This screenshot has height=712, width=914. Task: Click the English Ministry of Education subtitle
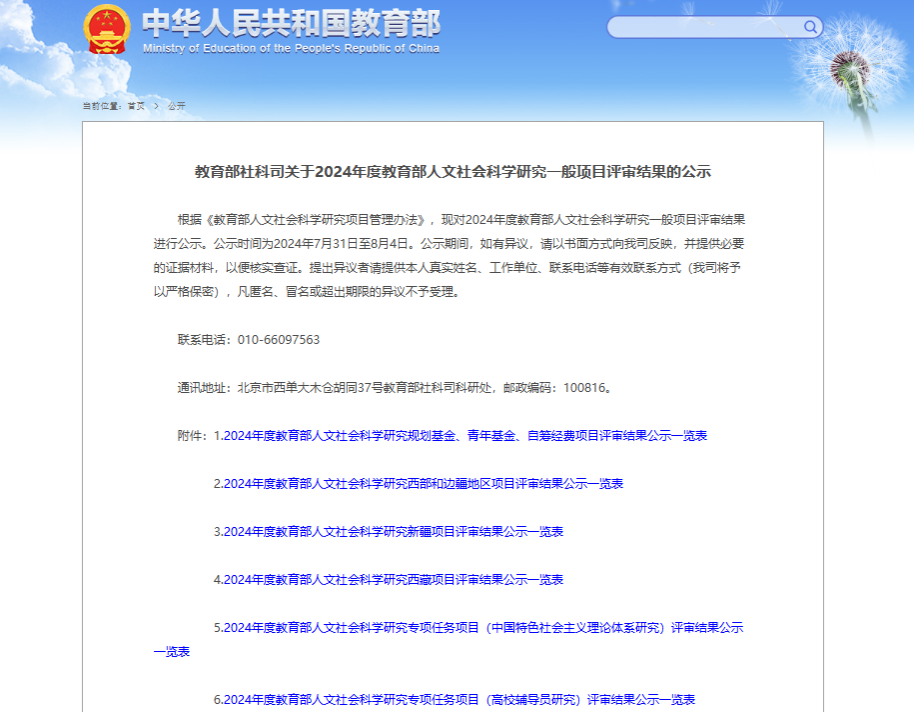coord(290,48)
